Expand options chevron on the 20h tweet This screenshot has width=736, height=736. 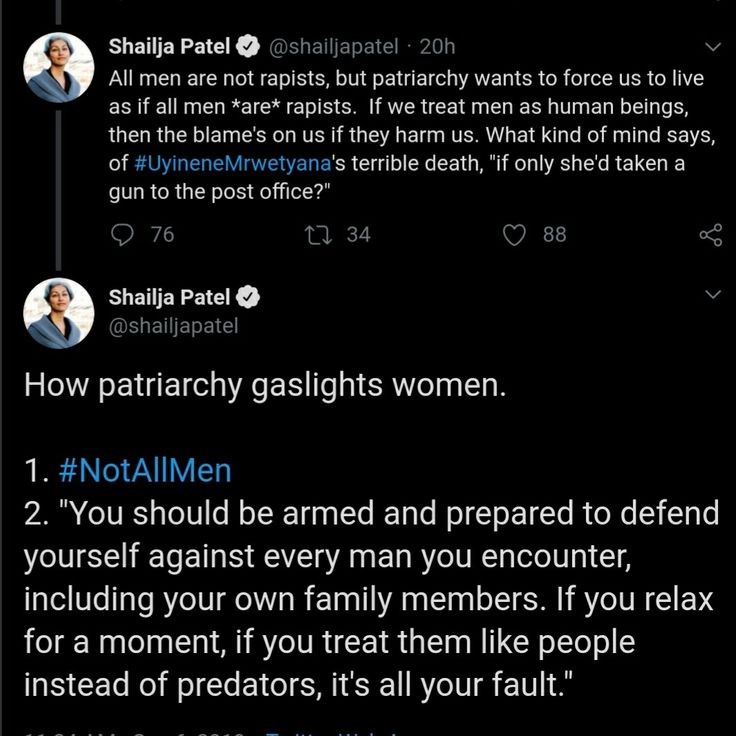pyautogui.click(x=713, y=46)
